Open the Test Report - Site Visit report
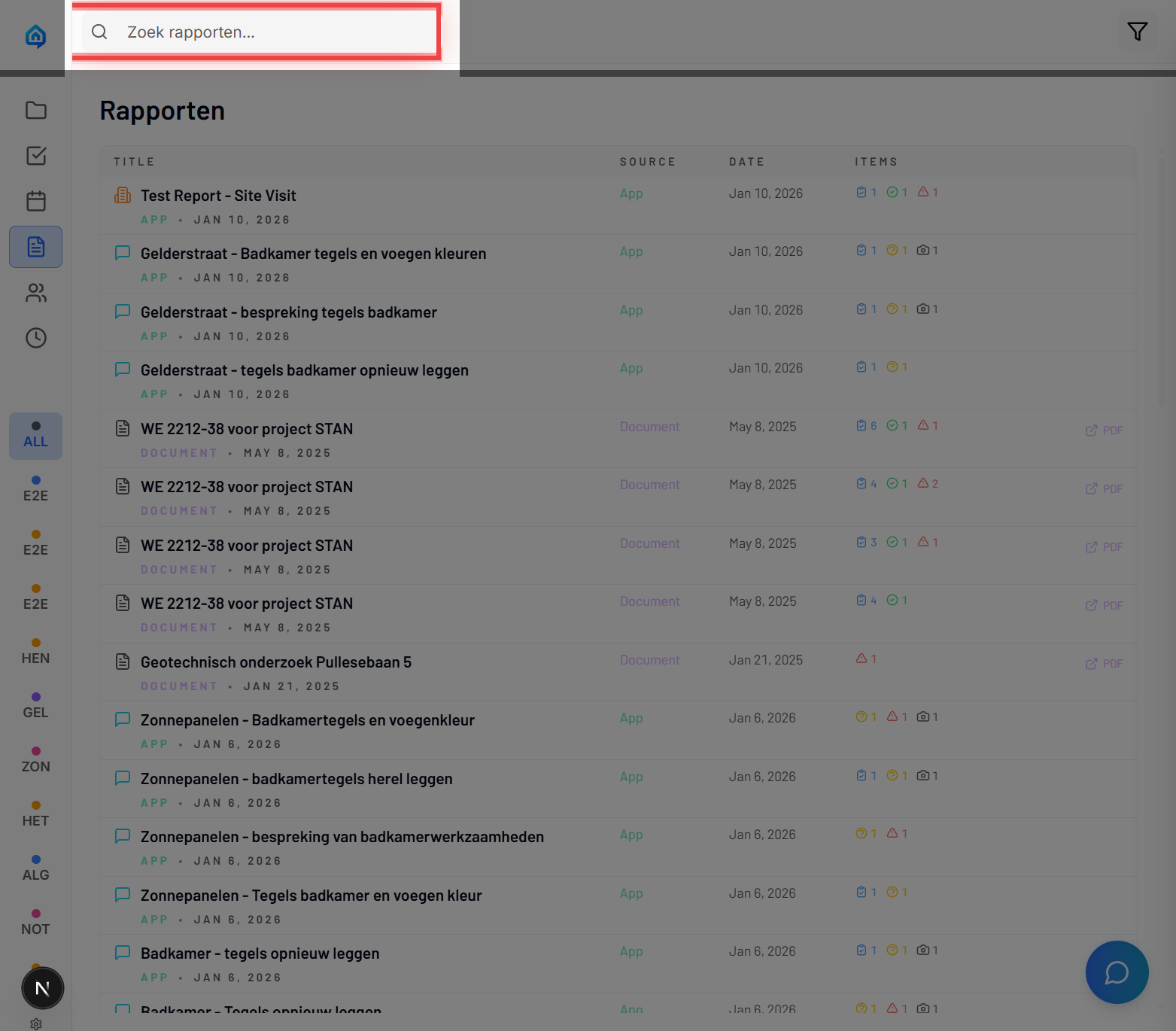Viewport: 1176px width, 1031px height. [218, 196]
